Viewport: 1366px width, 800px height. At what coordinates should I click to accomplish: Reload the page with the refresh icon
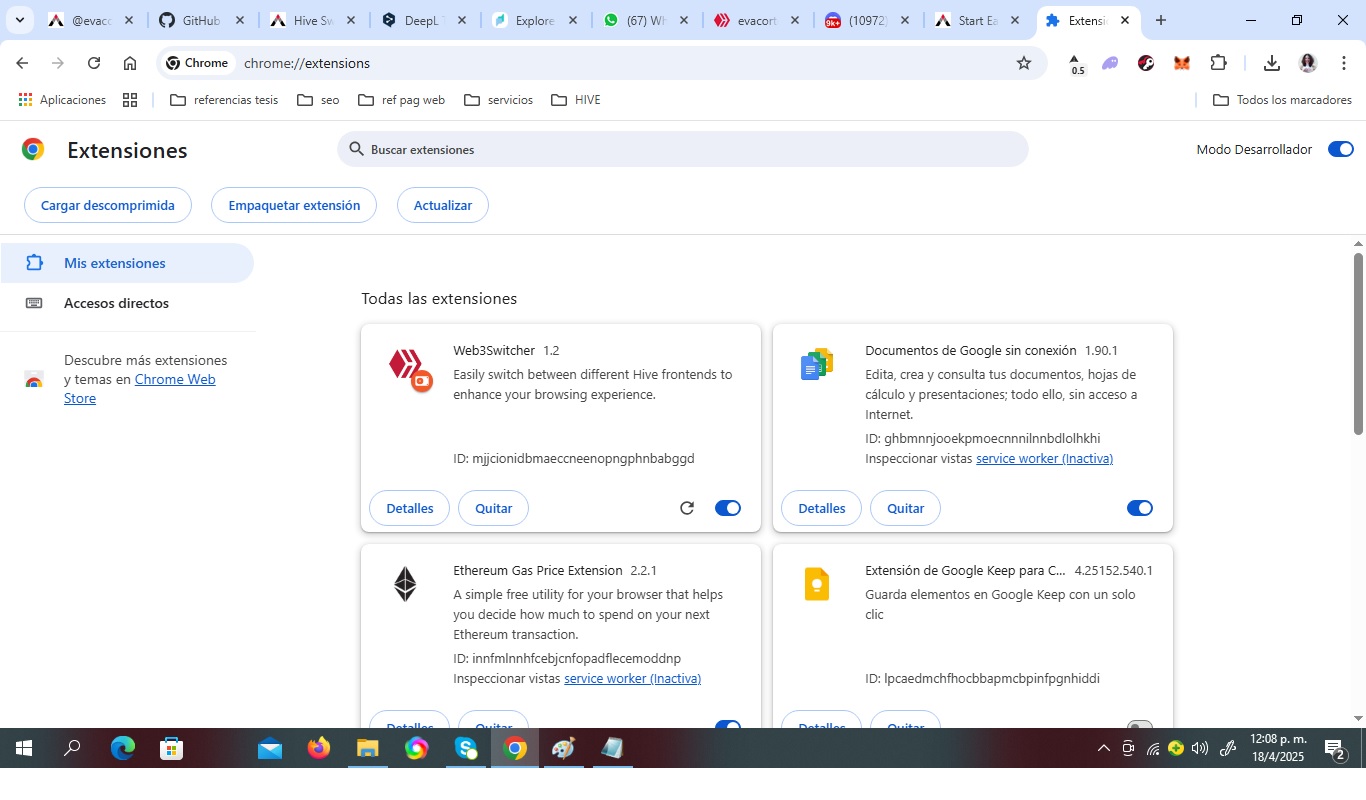(94, 63)
